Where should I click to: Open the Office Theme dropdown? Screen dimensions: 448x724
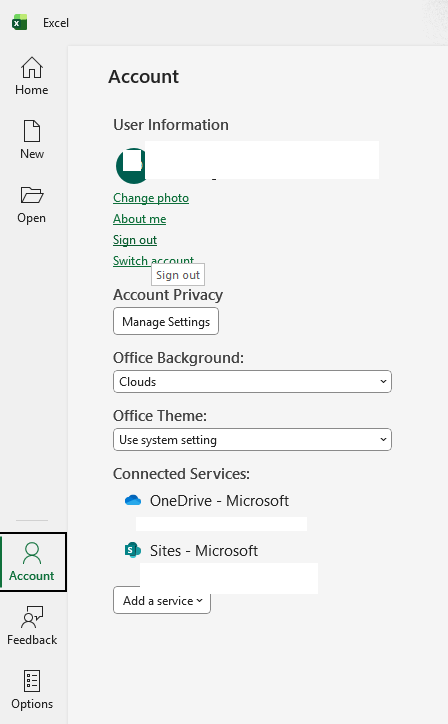(x=252, y=440)
